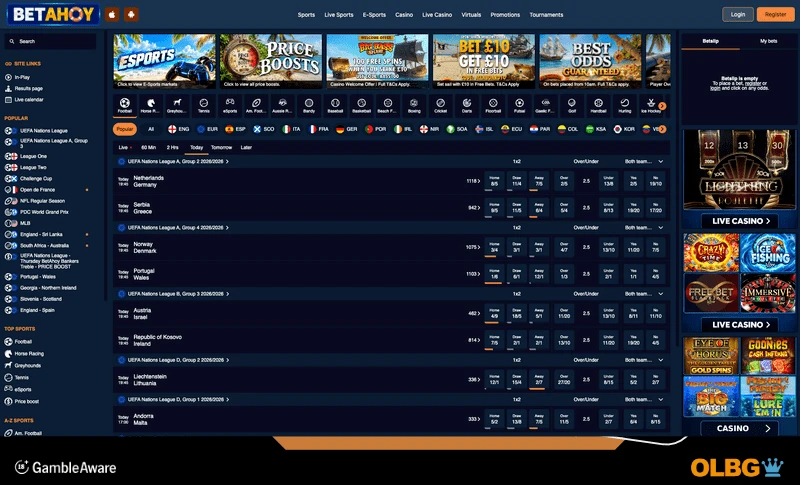Select the Horse Racing sport icon
The width and height of the screenshot is (800, 485).
[x=151, y=106]
